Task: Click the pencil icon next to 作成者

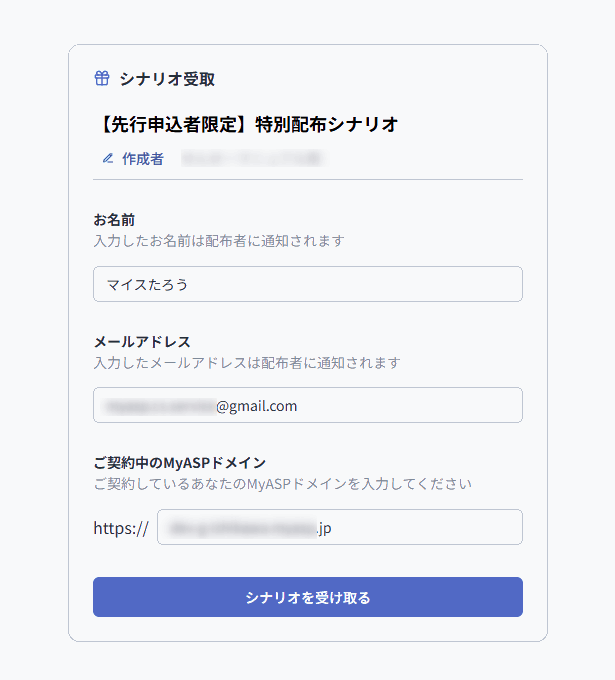Action: [x=108, y=158]
